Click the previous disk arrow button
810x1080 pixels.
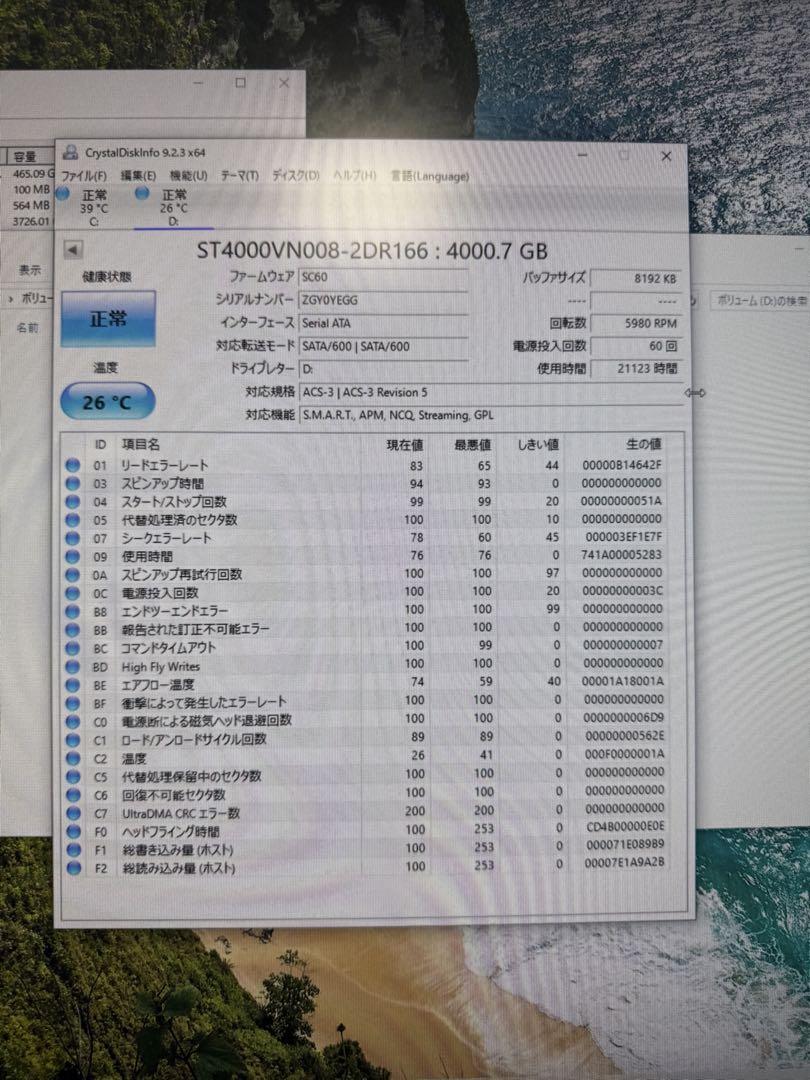point(73,250)
